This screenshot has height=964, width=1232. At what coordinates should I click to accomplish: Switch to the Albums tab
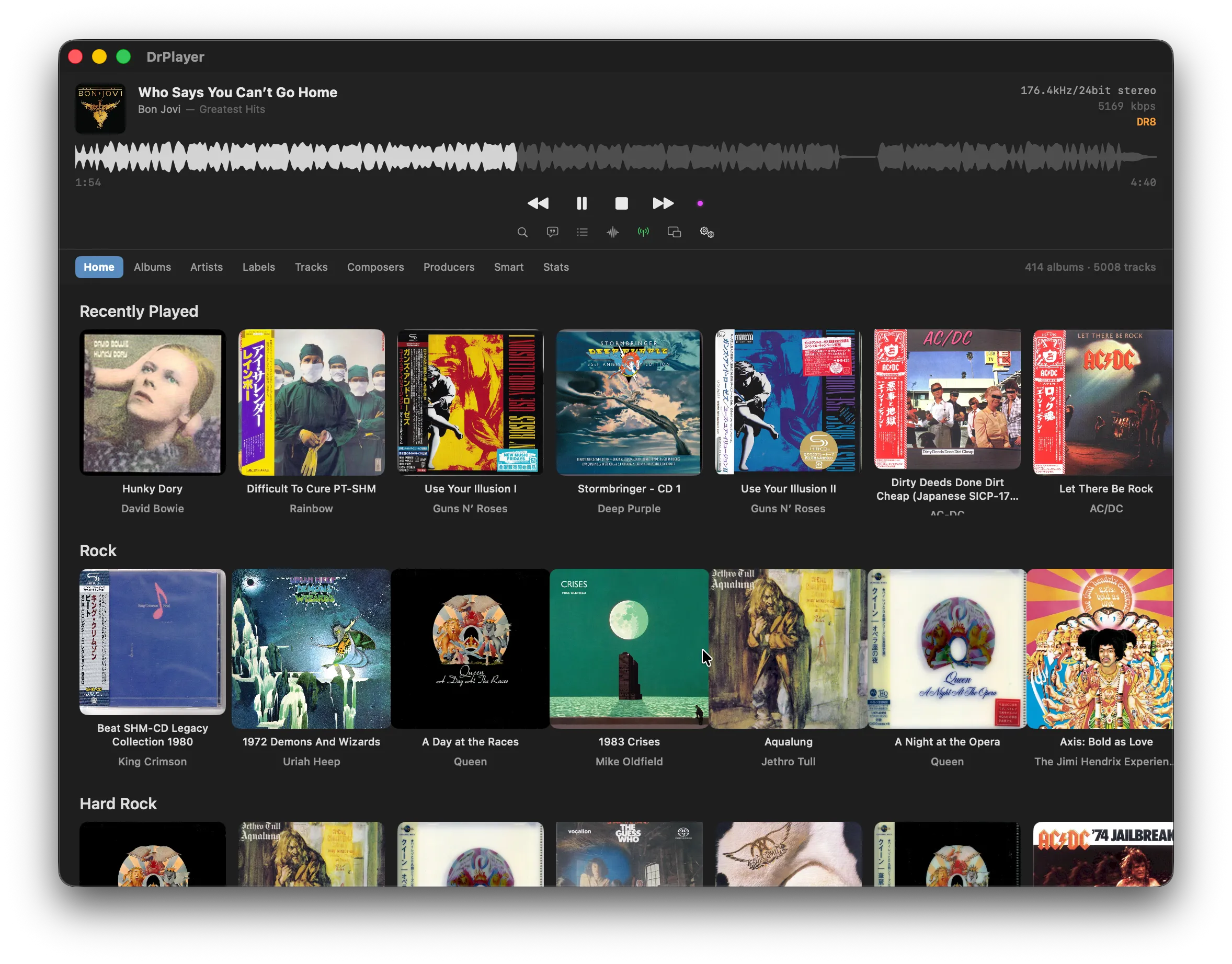tap(153, 267)
